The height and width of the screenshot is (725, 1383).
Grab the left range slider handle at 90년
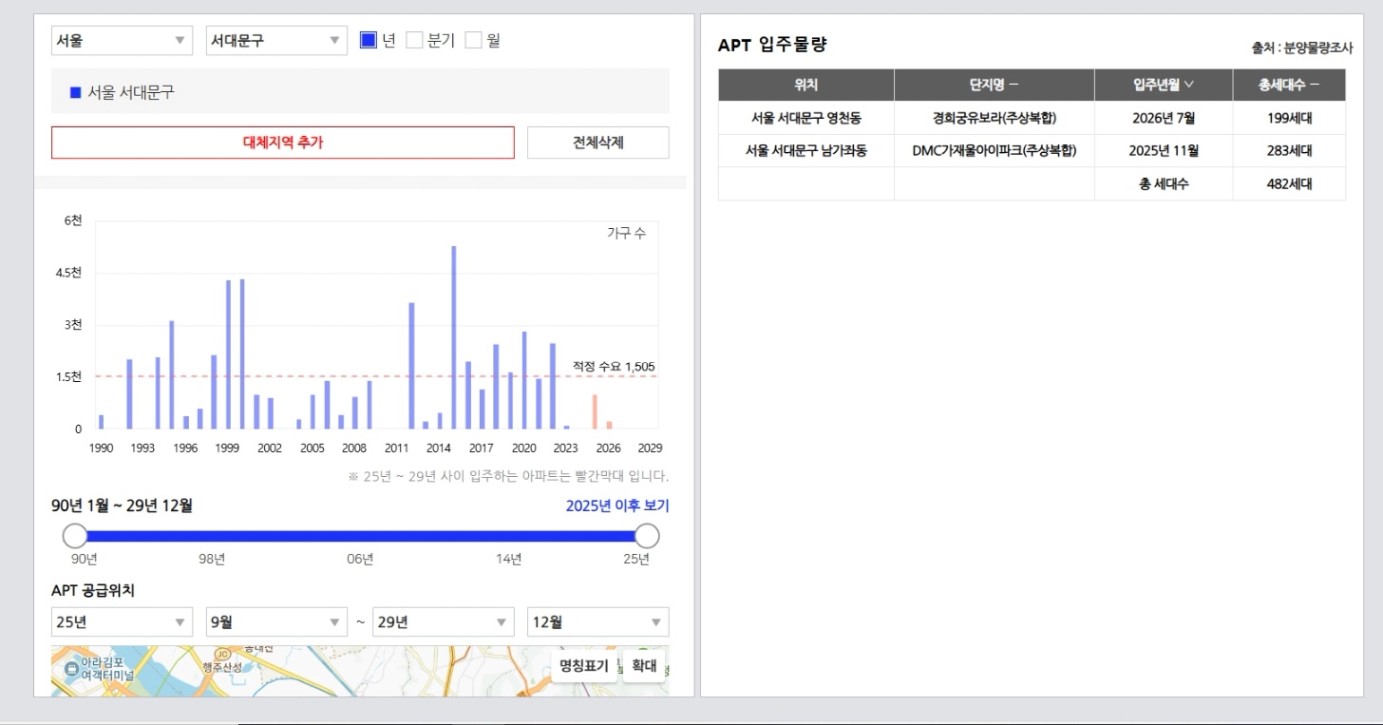click(75, 535)
